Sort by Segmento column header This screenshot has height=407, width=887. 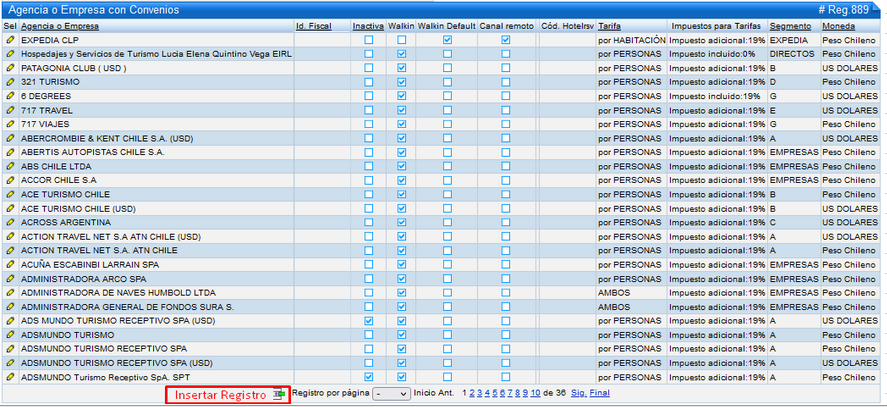[790, 26]
